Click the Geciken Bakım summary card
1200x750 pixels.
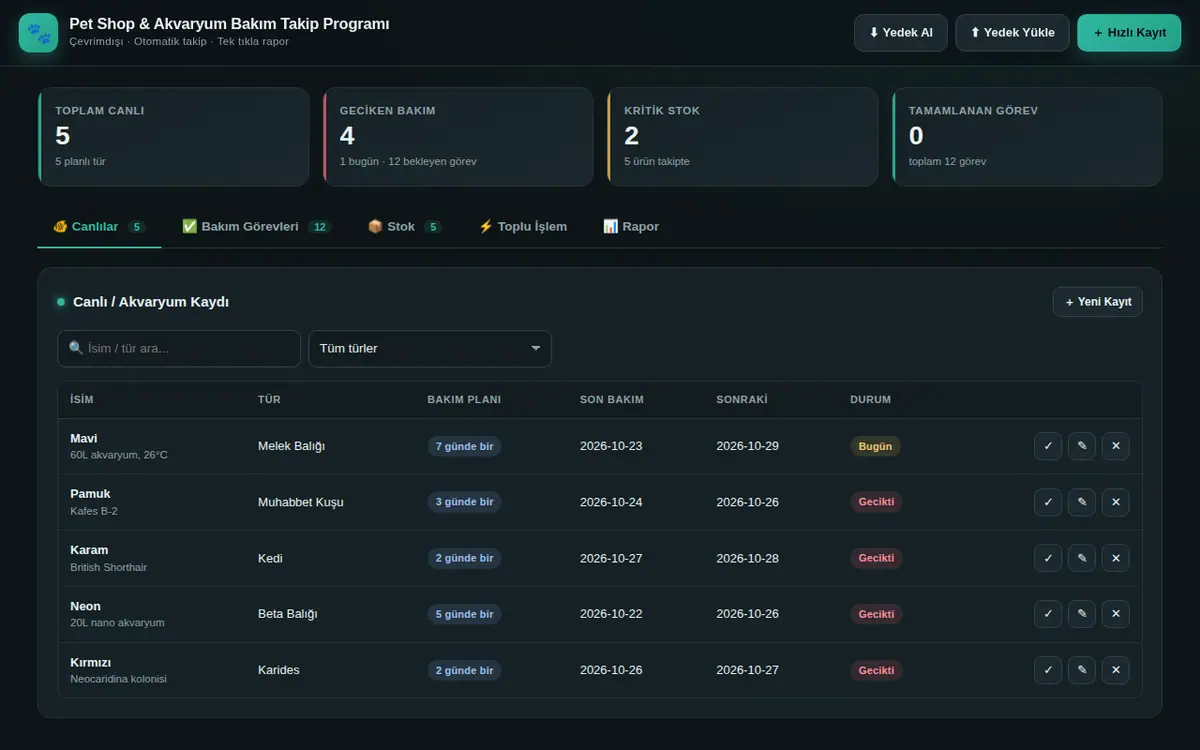click(x=458, y=137)
